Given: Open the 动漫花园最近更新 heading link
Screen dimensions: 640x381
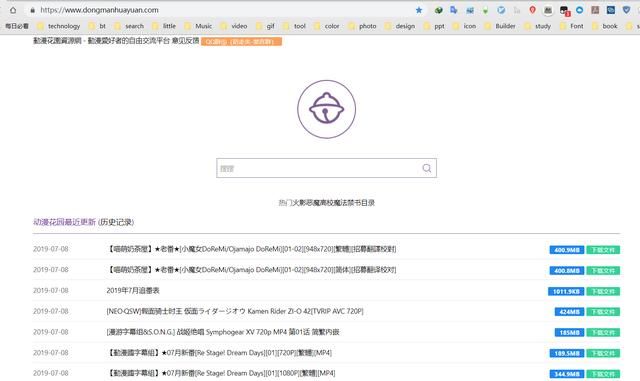Looking at the screenshot, I should coord(64,222).
